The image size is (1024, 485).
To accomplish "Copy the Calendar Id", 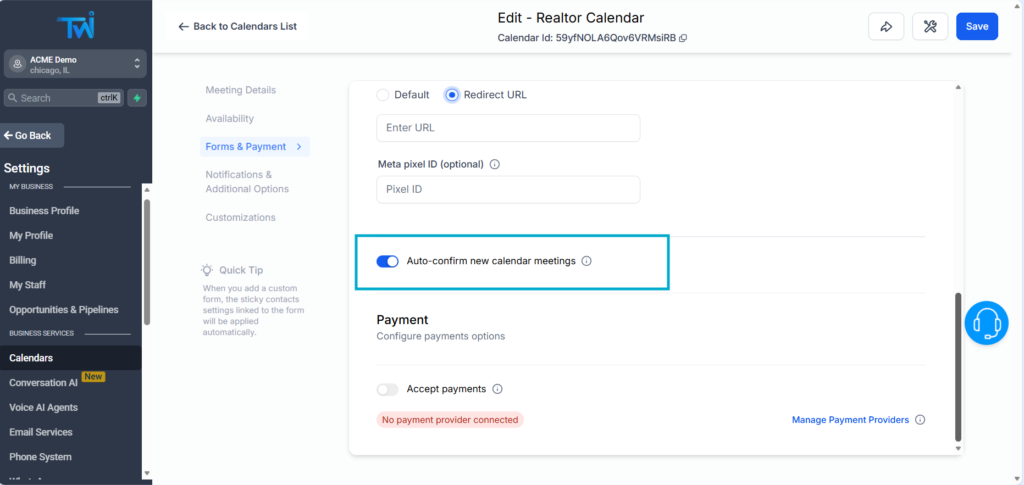I will [x=683, y=38].
